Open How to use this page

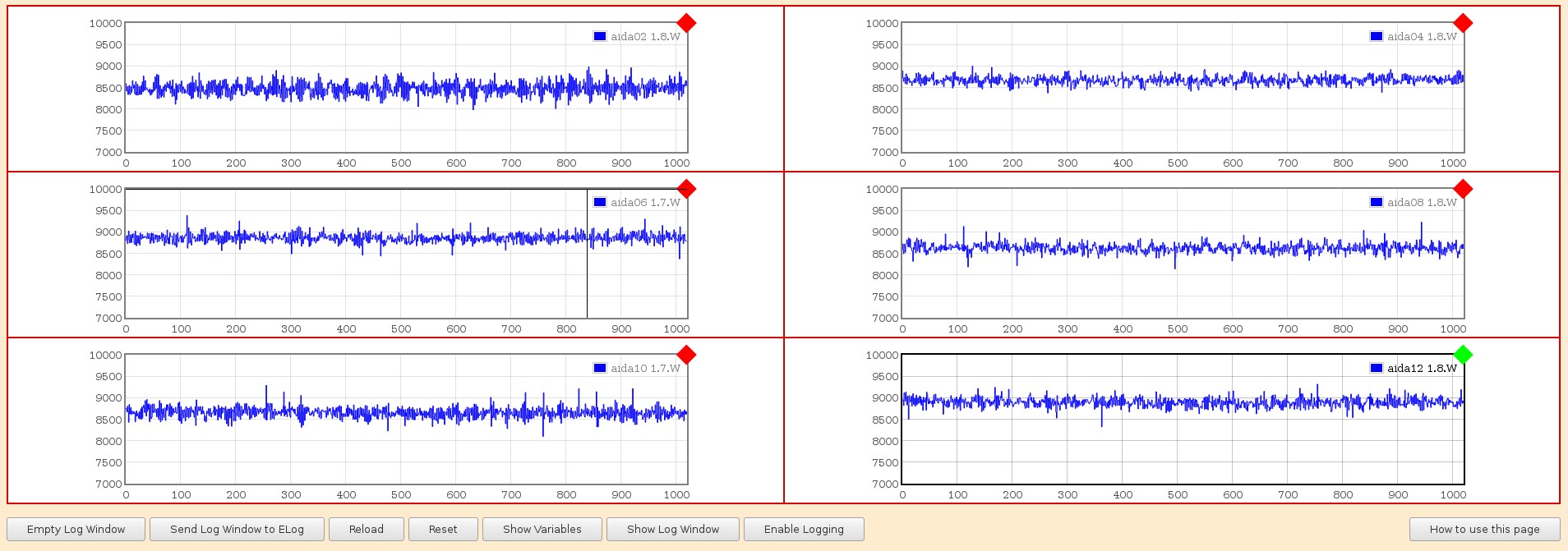(1485, 529)
